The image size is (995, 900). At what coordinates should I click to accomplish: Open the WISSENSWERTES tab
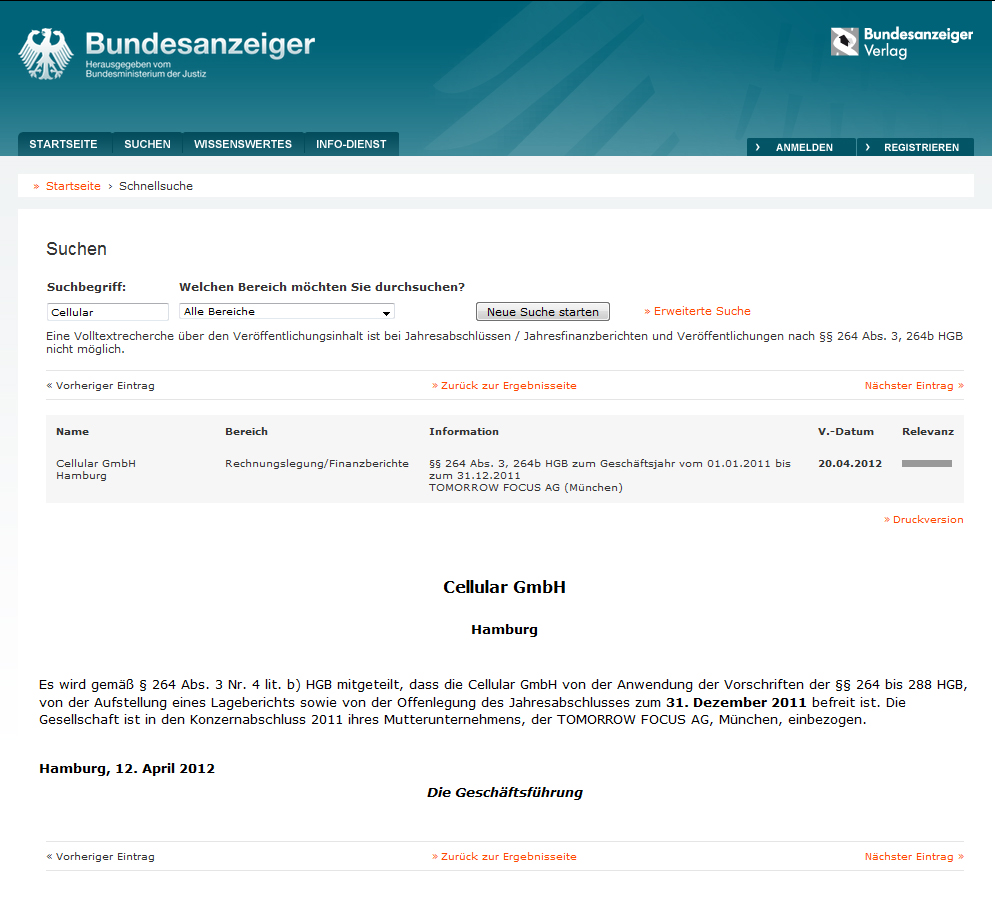click(x=243, y=144)
